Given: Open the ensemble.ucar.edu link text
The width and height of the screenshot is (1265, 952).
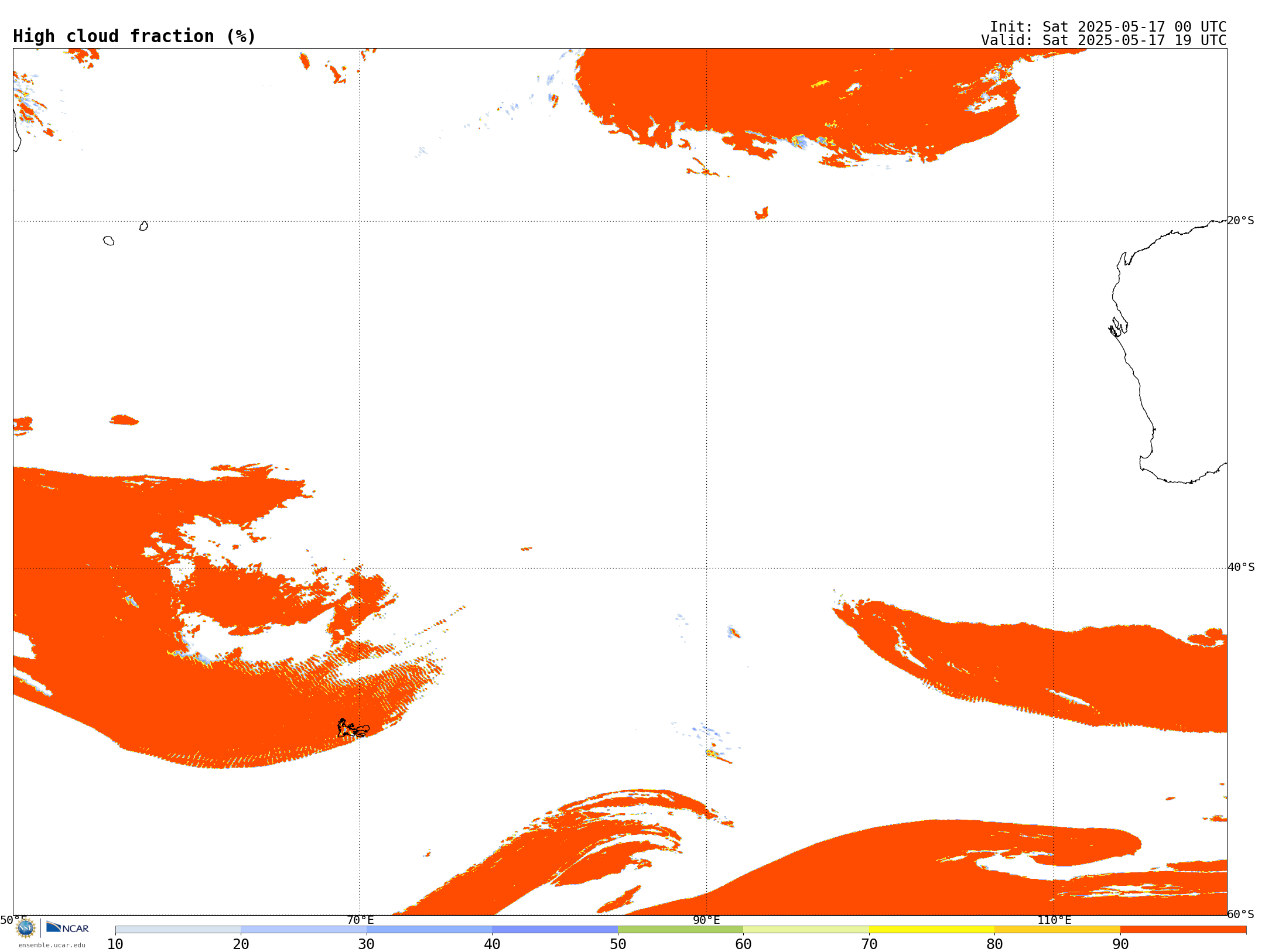Looking at the screenshot, I should pyautogui.click(x=52, y=945).
